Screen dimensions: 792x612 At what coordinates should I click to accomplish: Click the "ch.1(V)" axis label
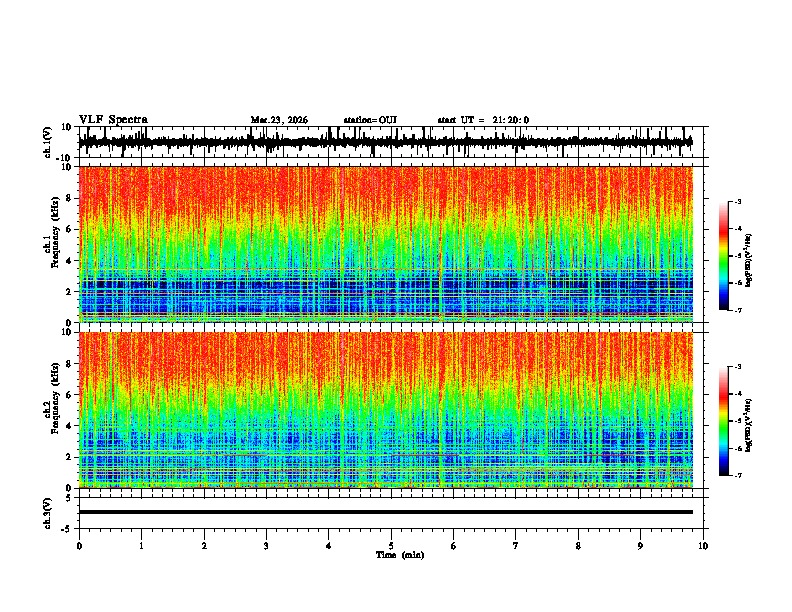tap(48, 142)
